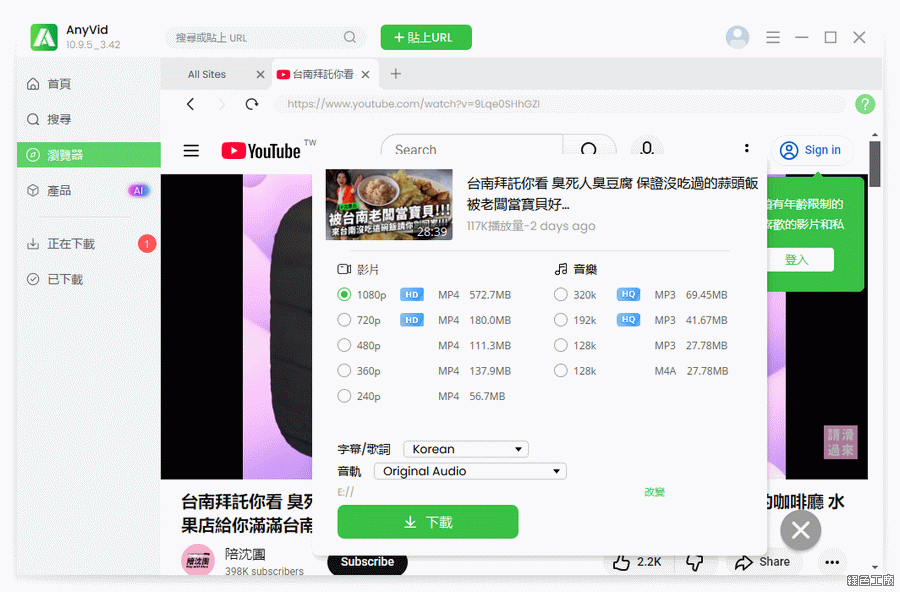Expand the Korean subtitle language dropdown
Viewport: 900px width, 592px height.
coord(466,449)
